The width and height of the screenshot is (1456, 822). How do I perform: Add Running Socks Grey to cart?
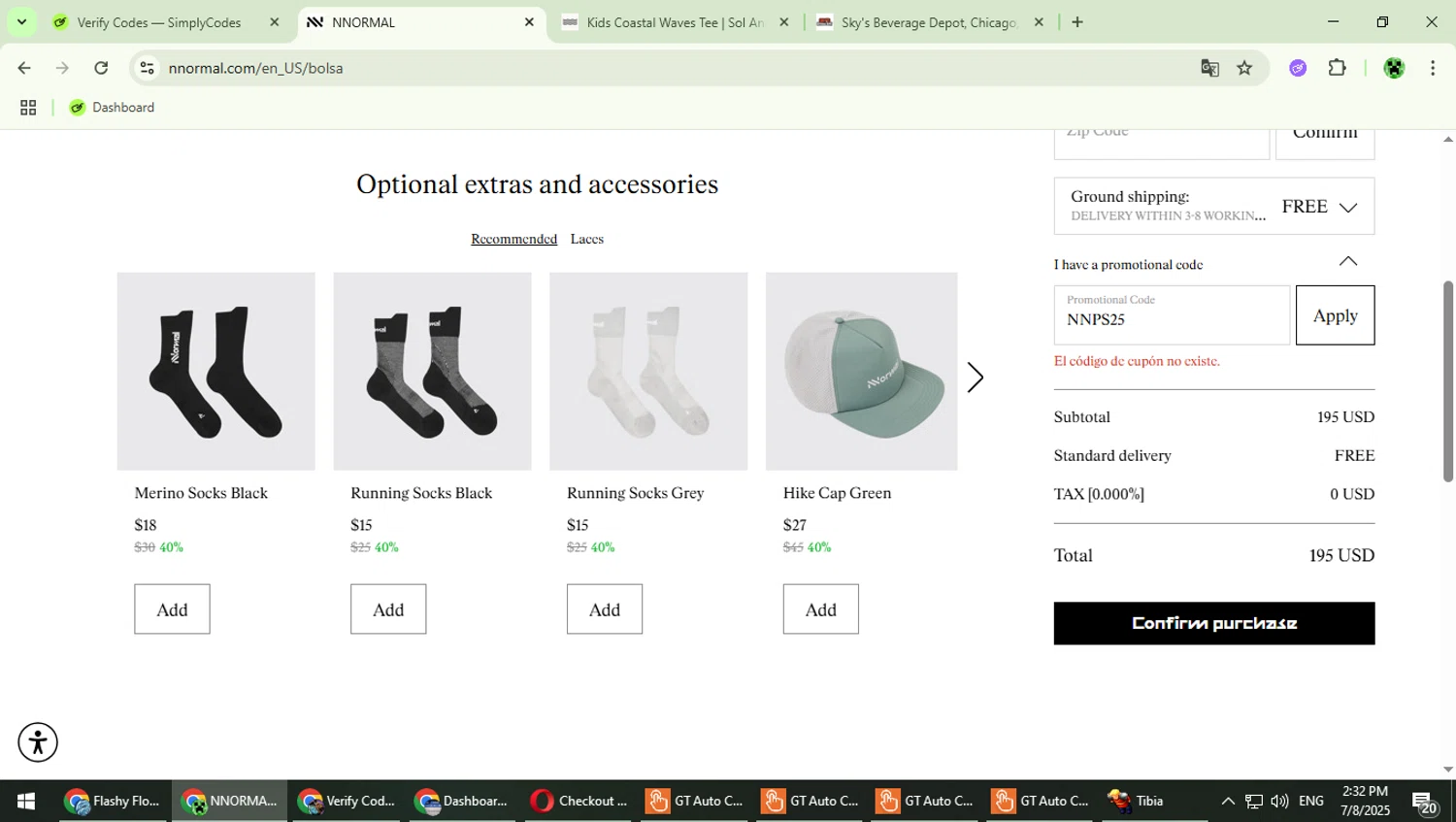604,609
